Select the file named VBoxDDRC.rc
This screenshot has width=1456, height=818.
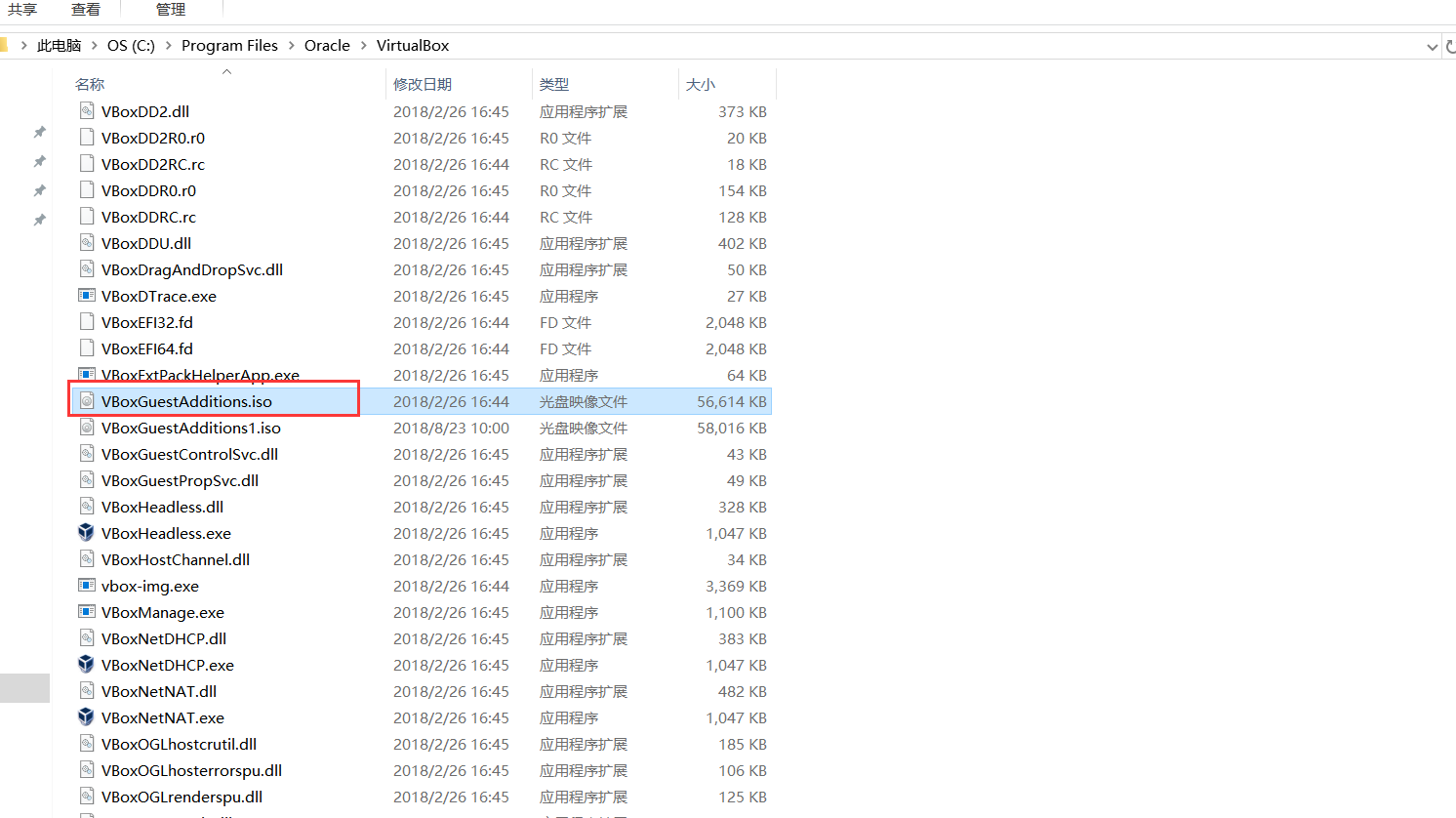(148, 217)
